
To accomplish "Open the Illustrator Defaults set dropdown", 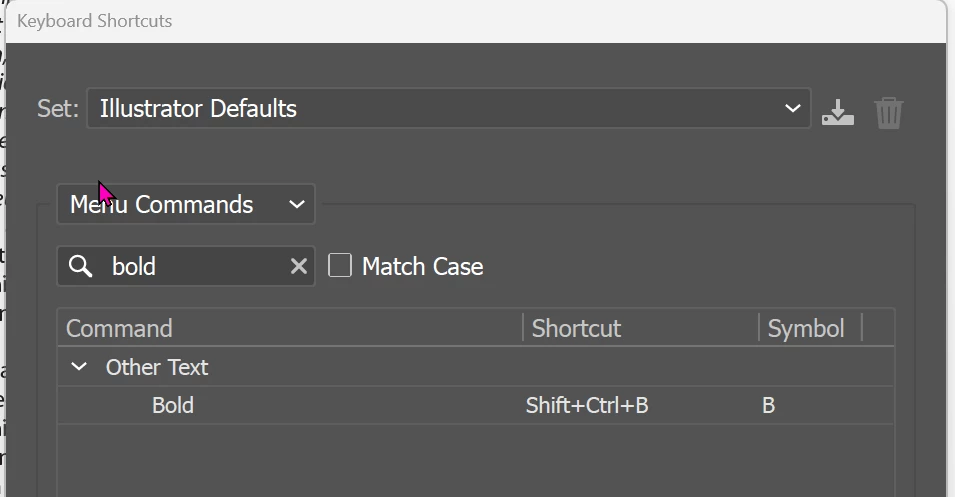I will 449,108.
